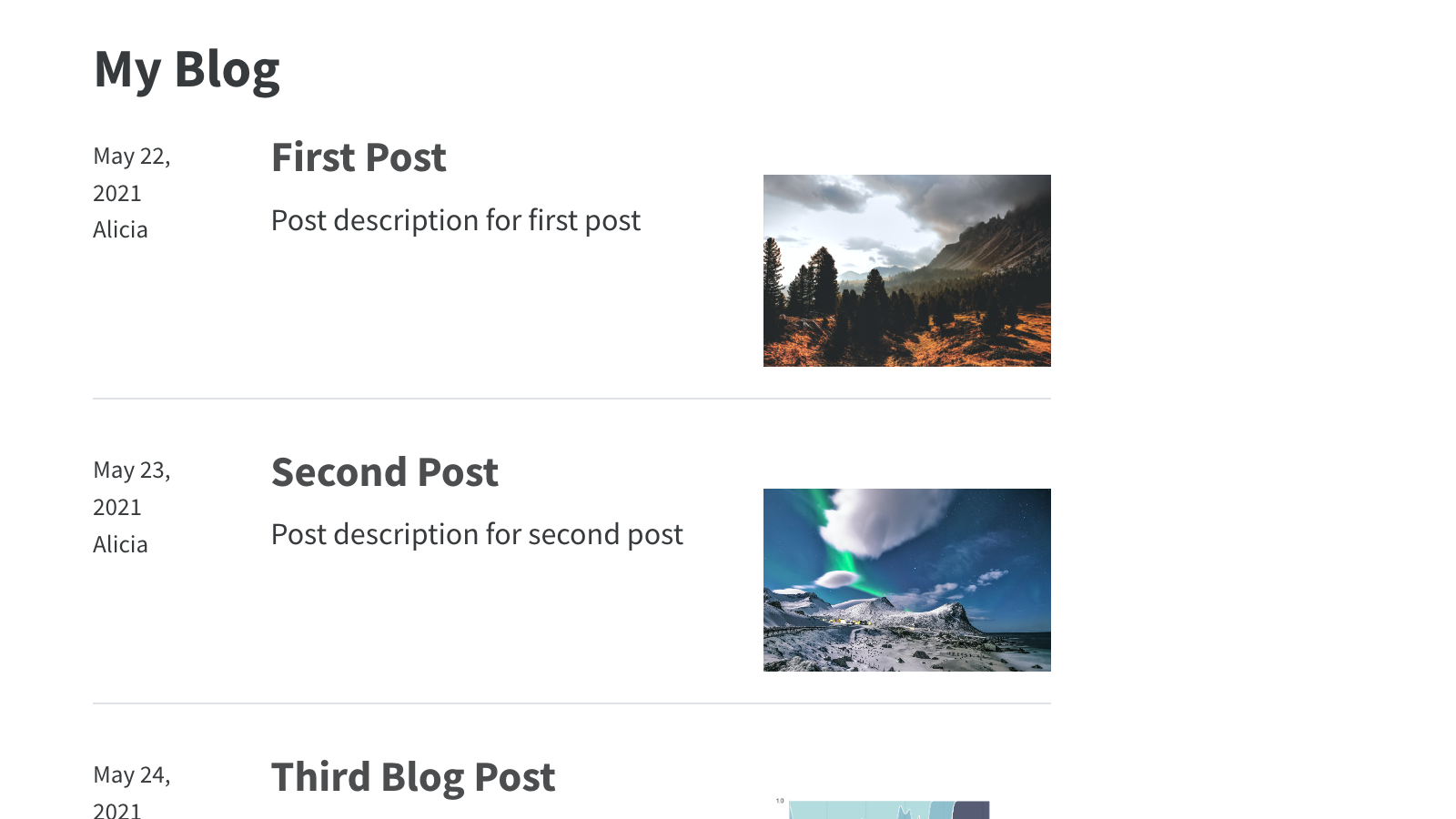Click year 2021 below May 24
The image size is (1456, 819).
(117, 810)
